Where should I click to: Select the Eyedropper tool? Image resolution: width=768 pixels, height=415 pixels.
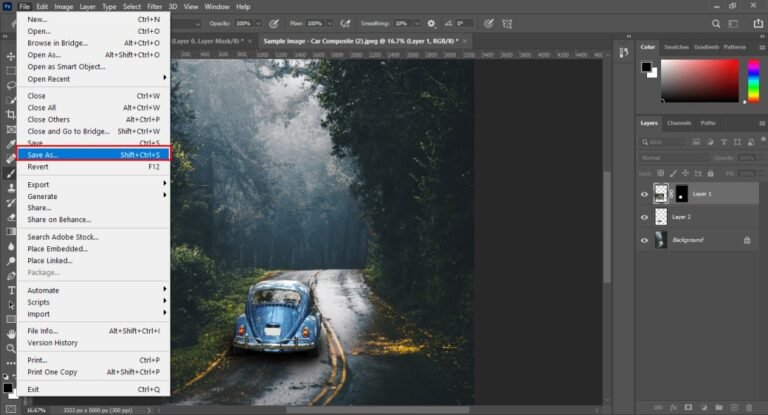(x=11, y=144)
